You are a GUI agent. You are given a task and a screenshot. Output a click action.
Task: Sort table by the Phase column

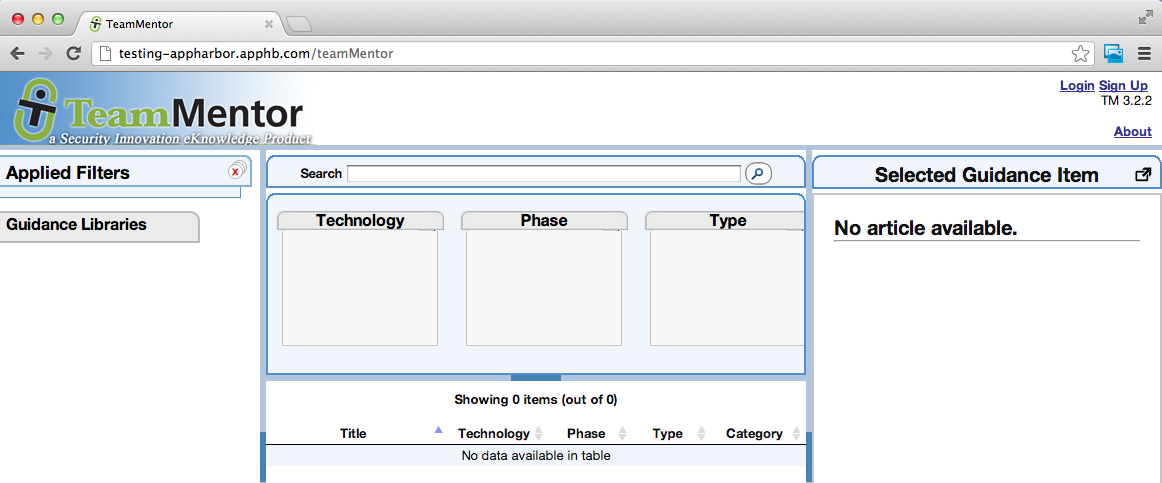coord(586,433)
